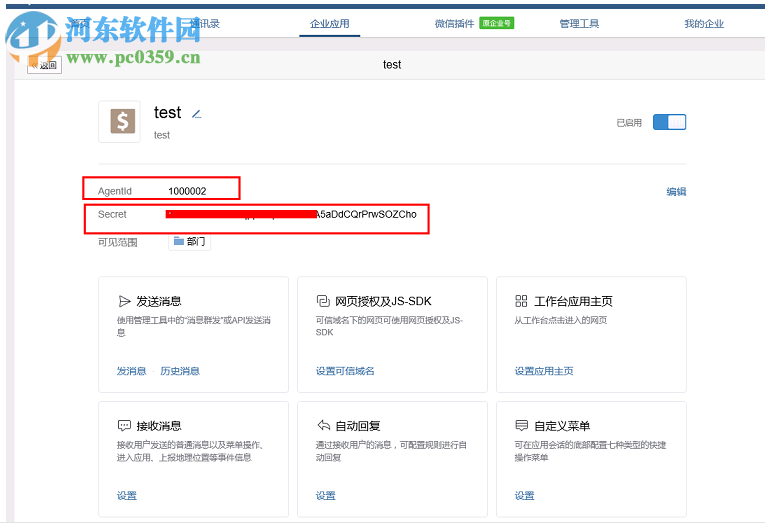Select the AgentId value 1000002
The width and height of the screenshot is (765, 523).
pos(187,191)
